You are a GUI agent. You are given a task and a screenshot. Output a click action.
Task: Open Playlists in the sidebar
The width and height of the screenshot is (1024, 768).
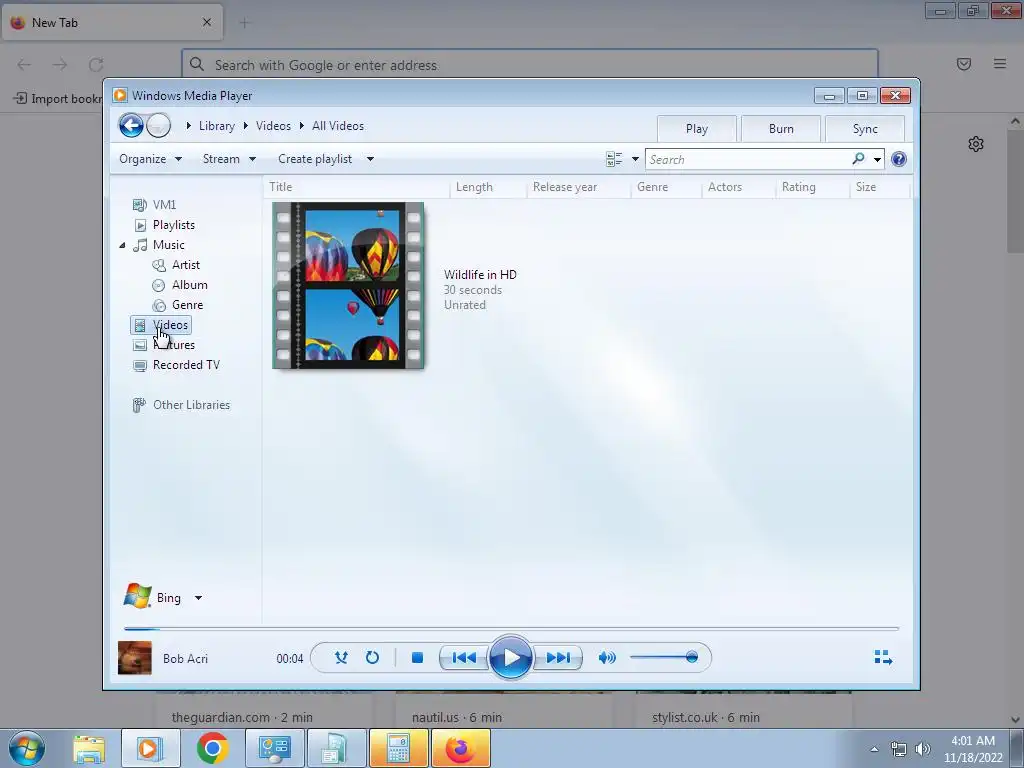point(174,225)
